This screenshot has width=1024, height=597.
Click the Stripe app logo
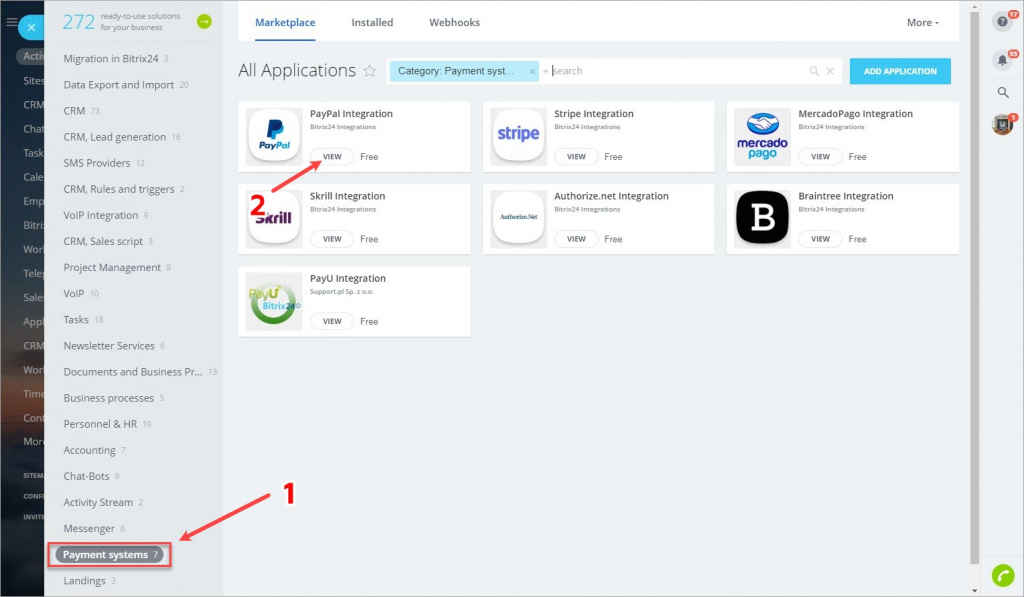coord(519,136)
